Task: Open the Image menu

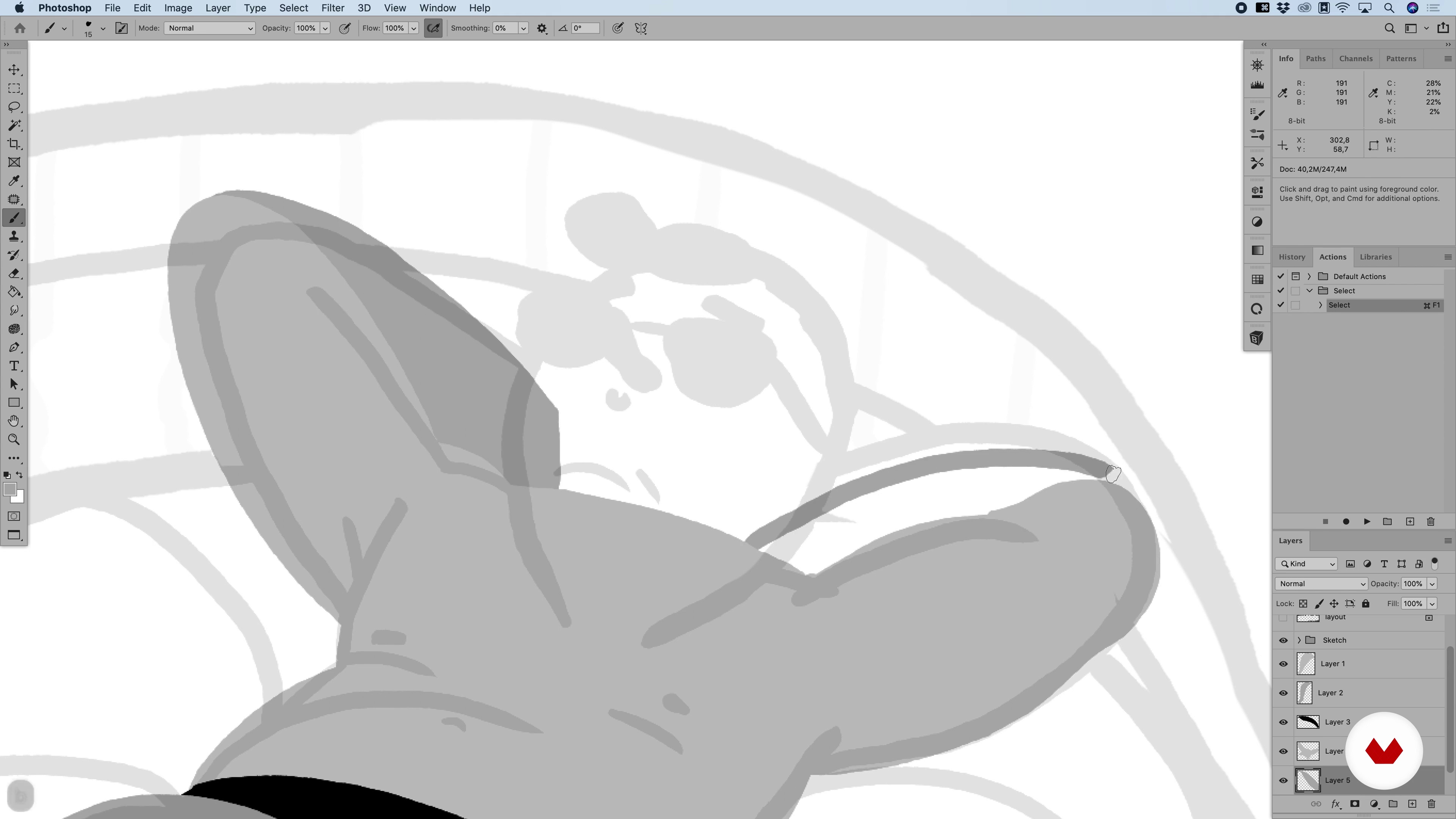Action: click(178, 8)
